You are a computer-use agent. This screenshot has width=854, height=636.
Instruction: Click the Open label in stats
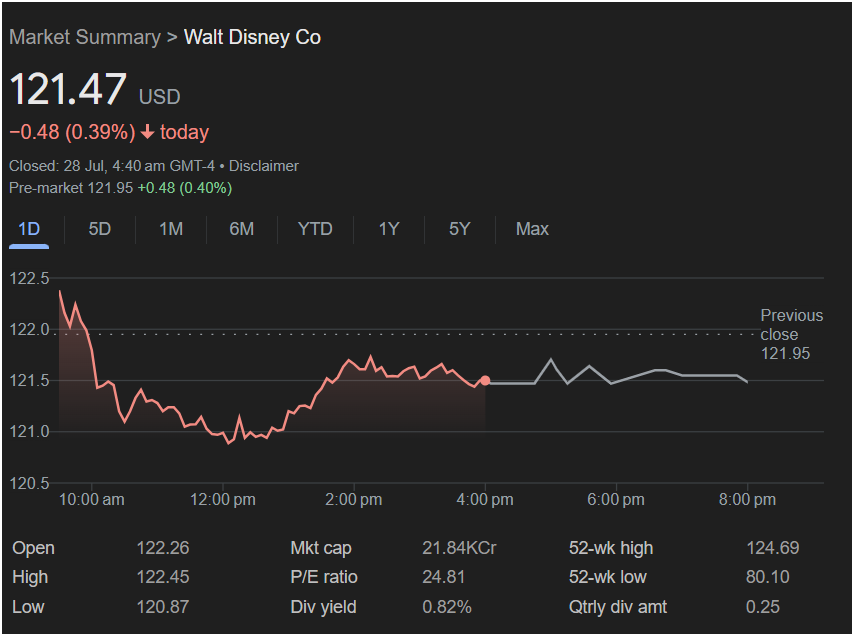tap(33, 548)
